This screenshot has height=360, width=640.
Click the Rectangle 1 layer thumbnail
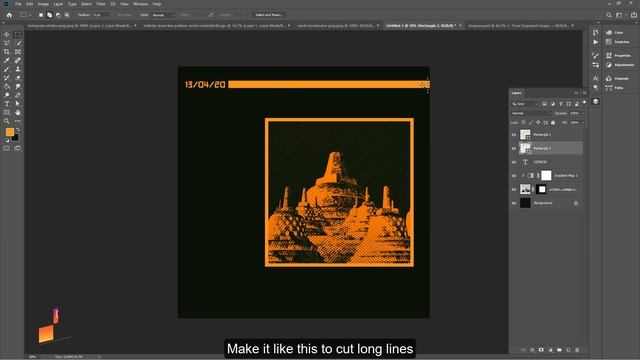coord(525,134)
